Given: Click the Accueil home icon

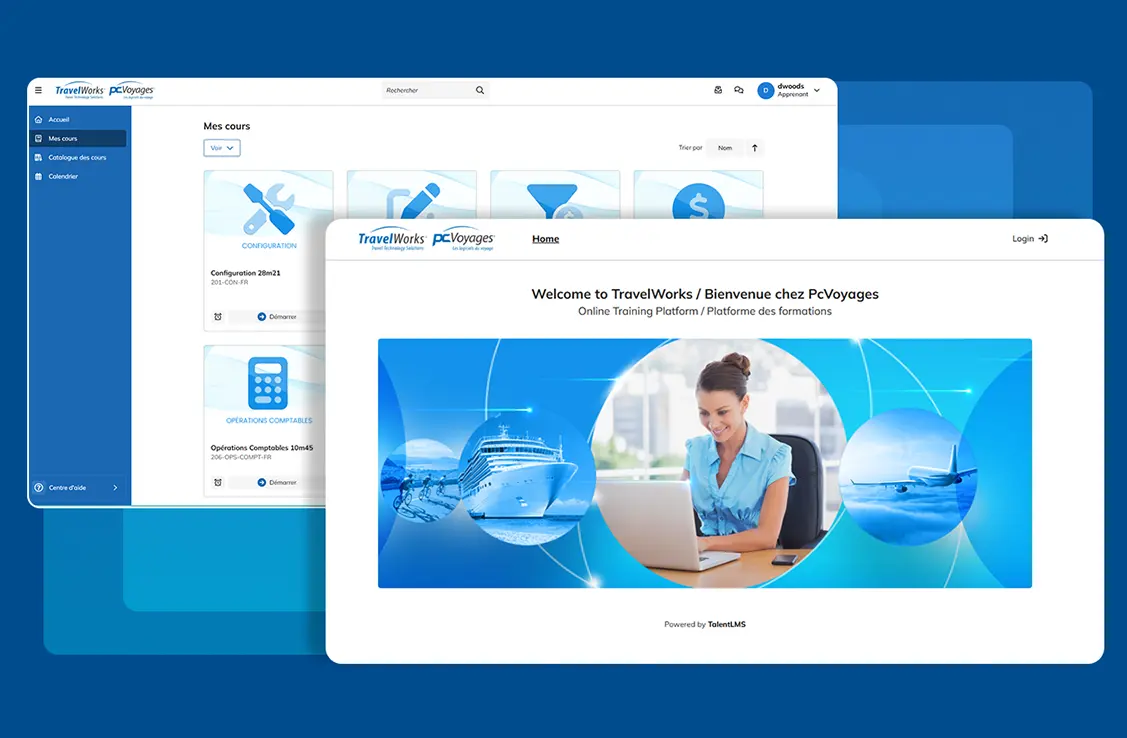Looking at the screenshot, I should [39, 119].
